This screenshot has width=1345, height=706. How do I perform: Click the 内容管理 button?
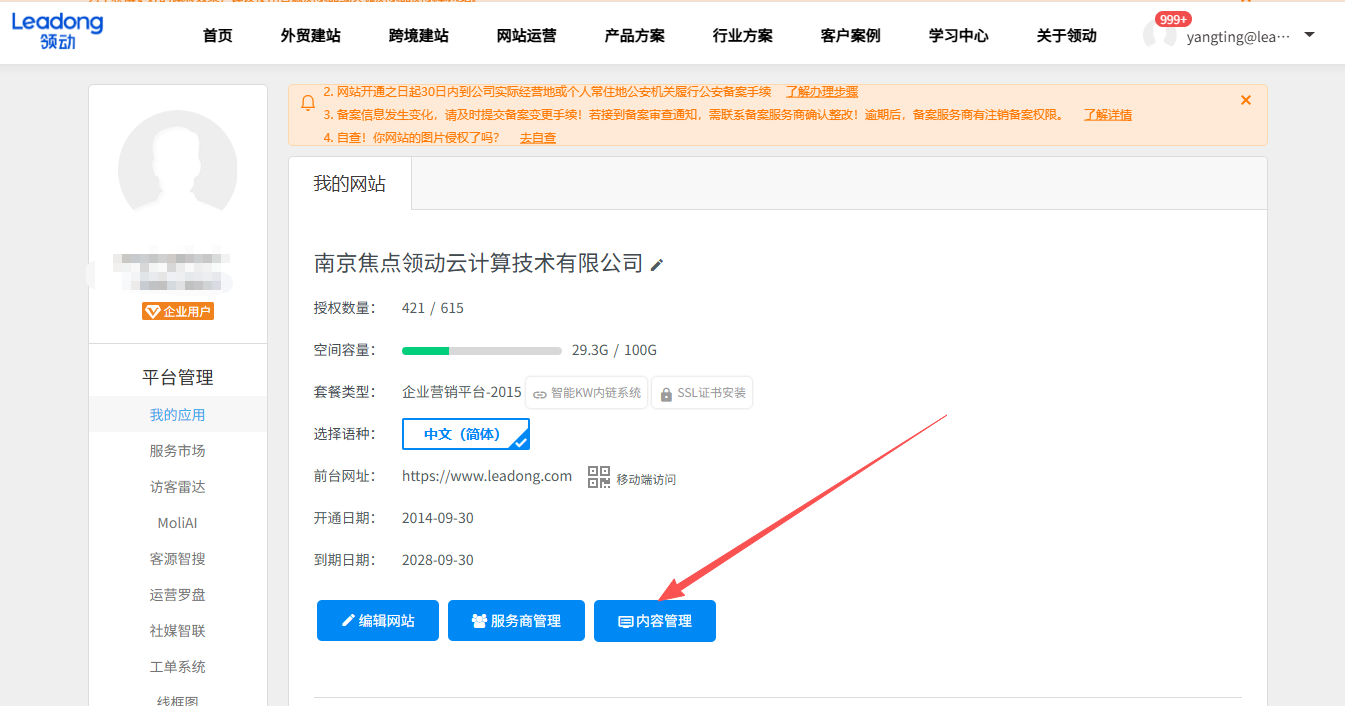pos(654,620)
